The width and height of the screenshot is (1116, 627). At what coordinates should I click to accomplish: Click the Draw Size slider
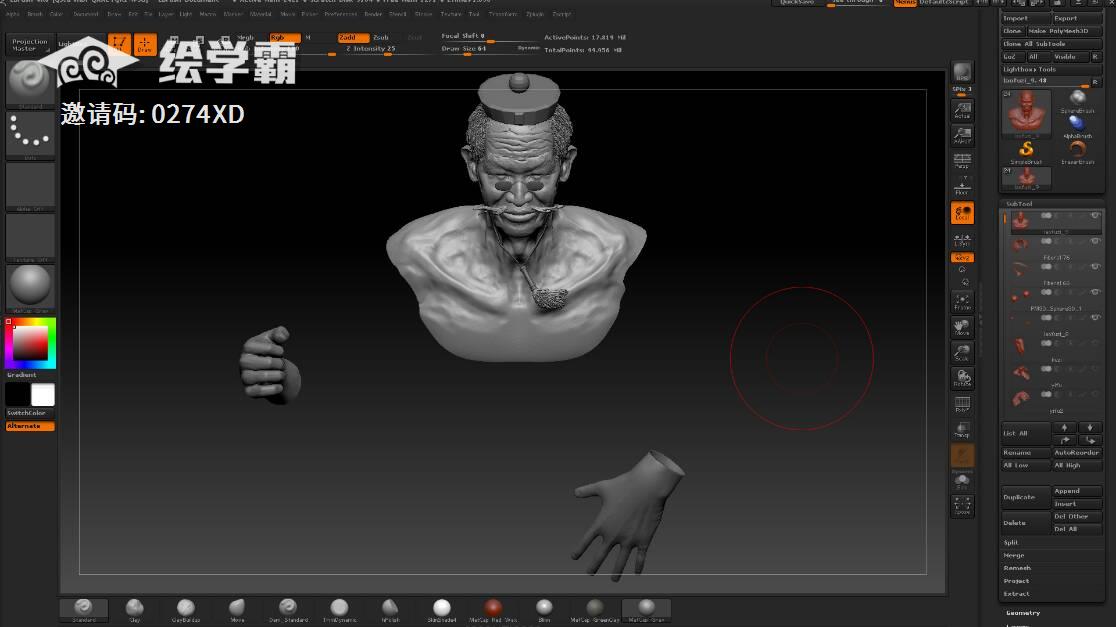click(490, 49)
